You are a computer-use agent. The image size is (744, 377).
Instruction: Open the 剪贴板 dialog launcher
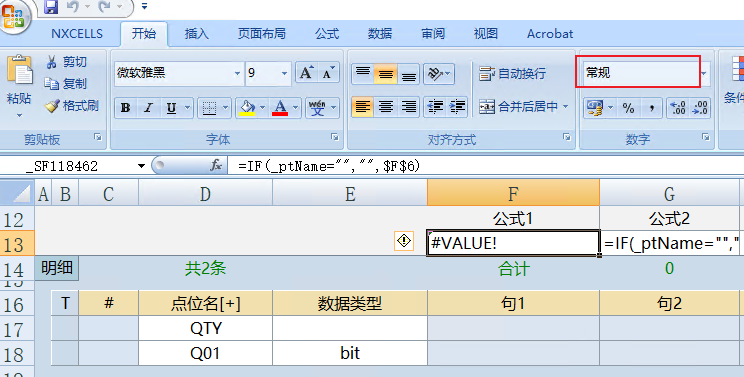pyautogui.click(x=98, y=137)
